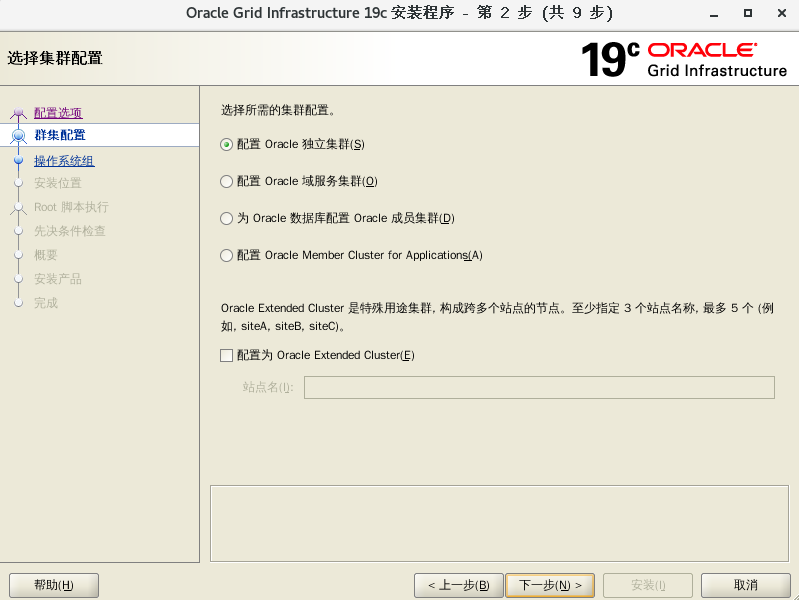799x600 pixels.
Task: Close the installer window
Action: point(782,13)
